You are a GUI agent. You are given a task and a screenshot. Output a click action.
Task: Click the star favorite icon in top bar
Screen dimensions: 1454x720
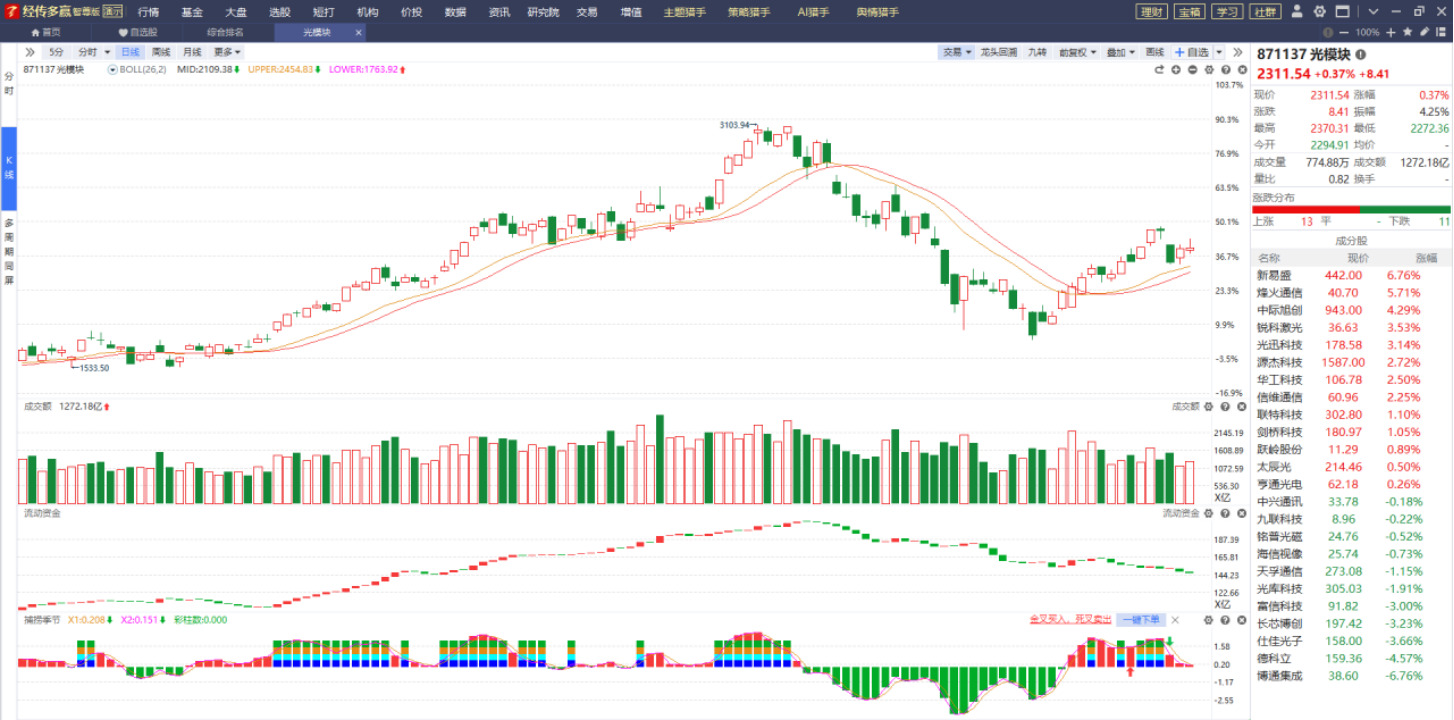[x=1407, y=32]
